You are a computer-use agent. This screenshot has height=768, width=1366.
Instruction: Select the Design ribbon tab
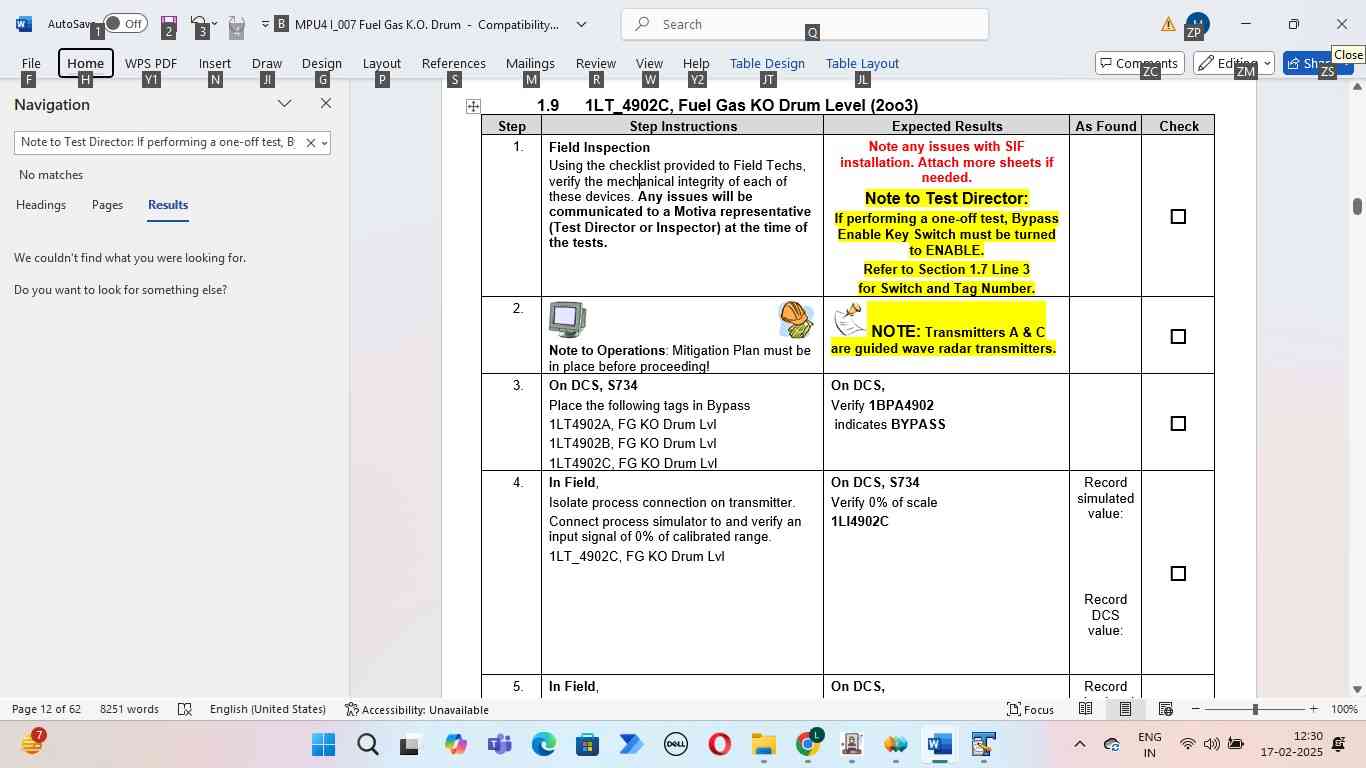pos(322,63)
